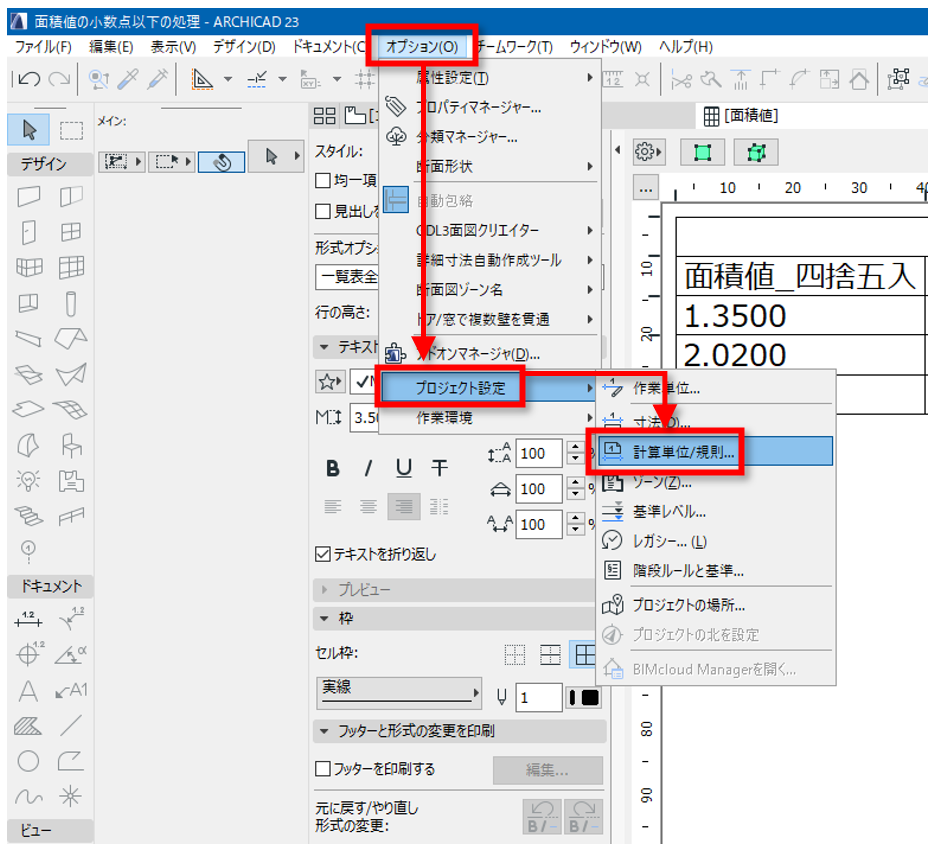Click the pen color swatch beside pen number
Screen dimensions: 938x855
[x=584, y=698]
